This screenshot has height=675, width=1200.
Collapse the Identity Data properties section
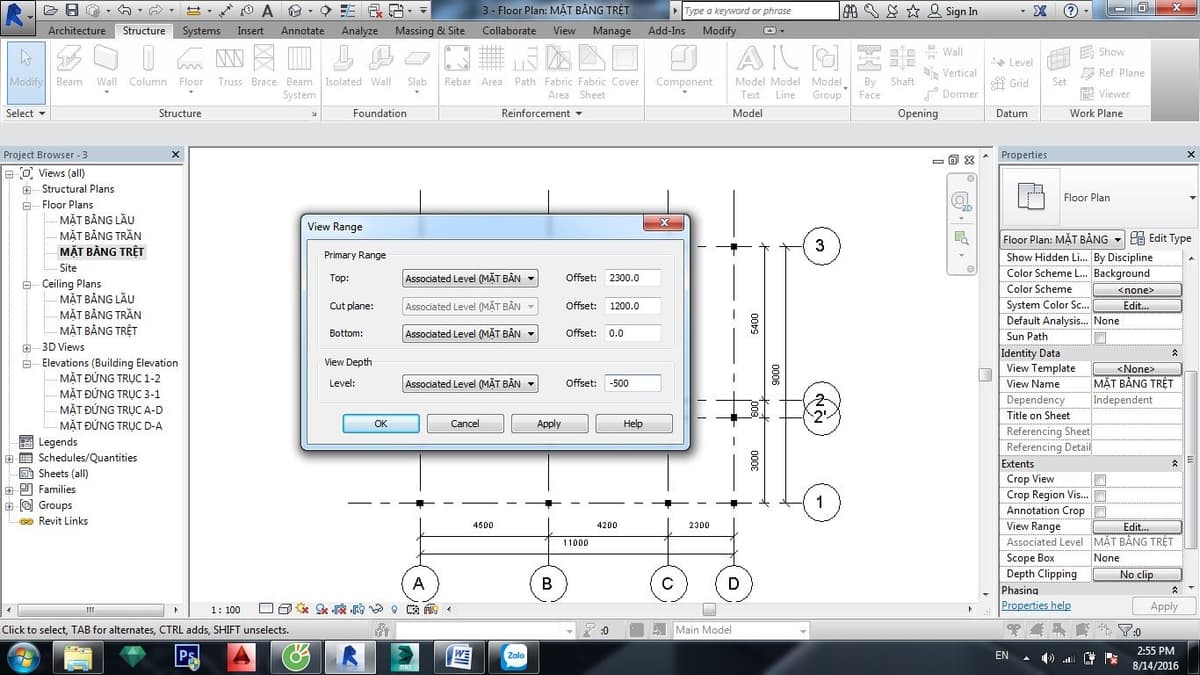(x=1174, y=353)
